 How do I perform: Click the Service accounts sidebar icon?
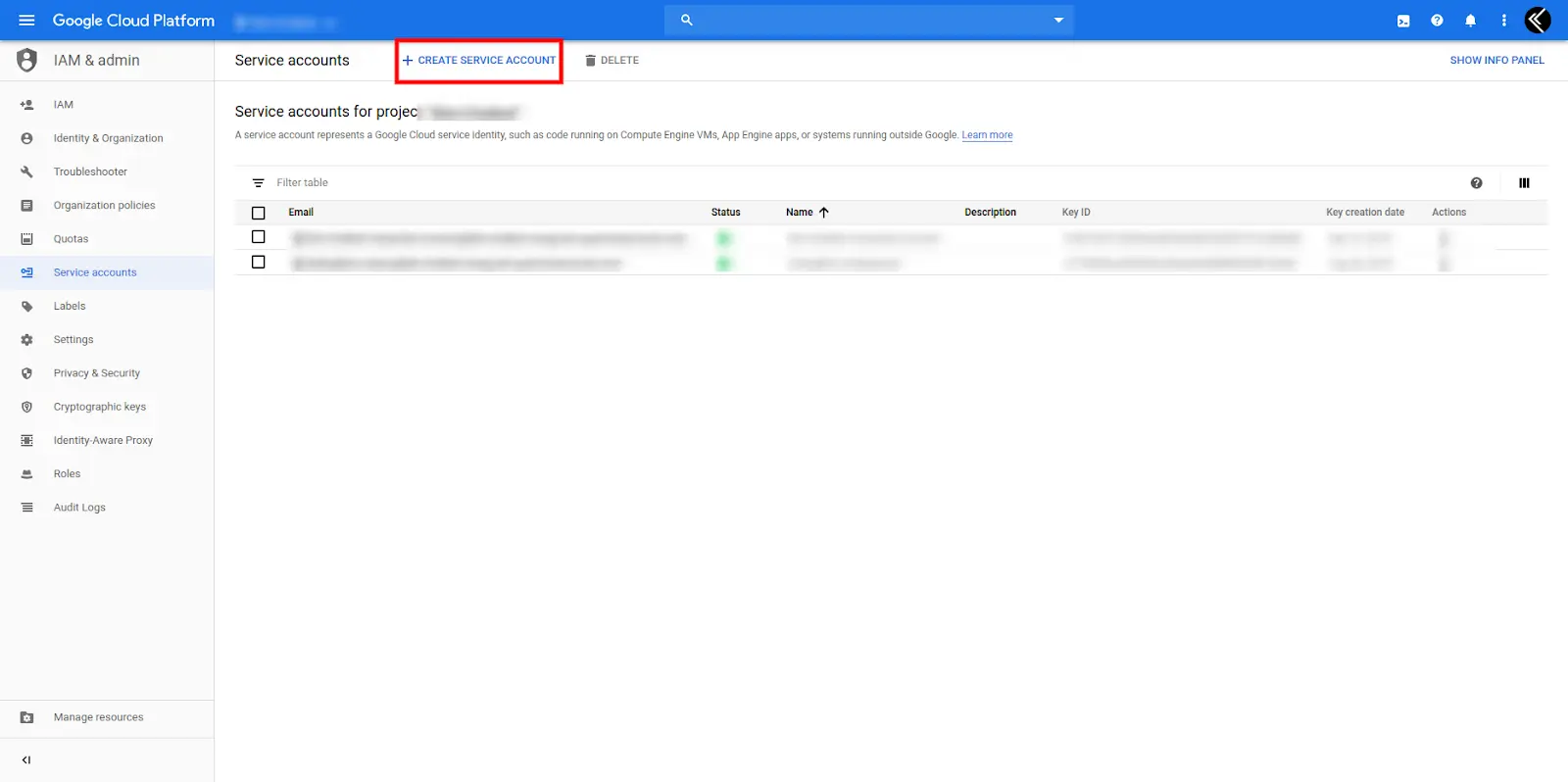(26, 272)
